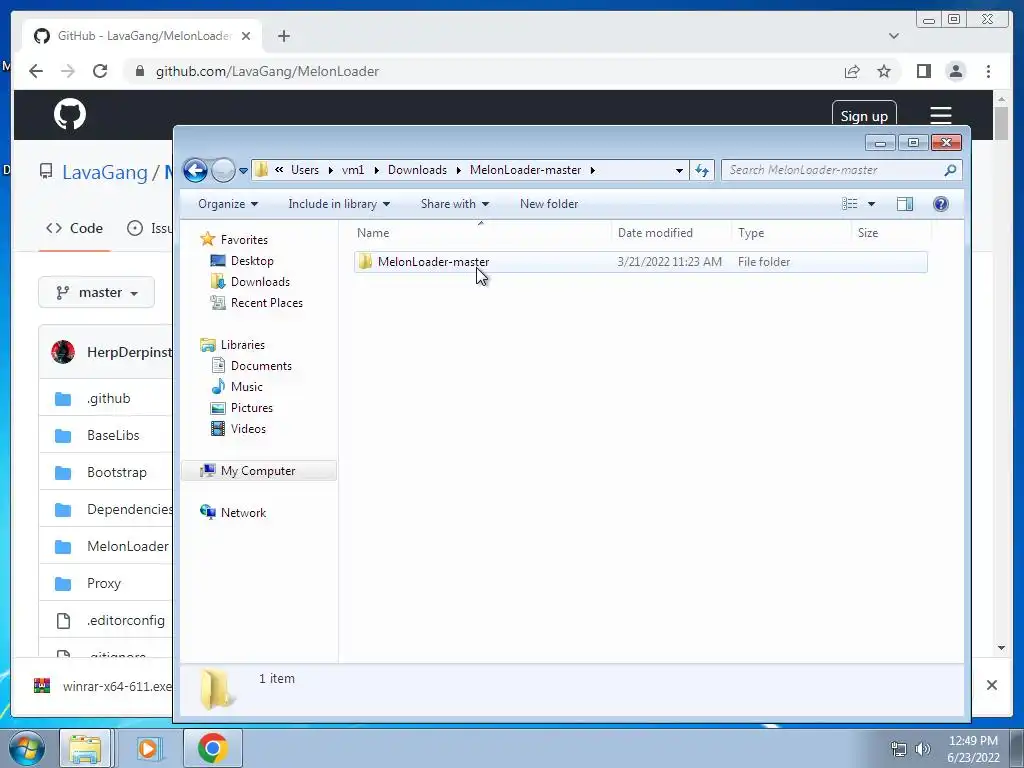Click the change view icon

850,204
